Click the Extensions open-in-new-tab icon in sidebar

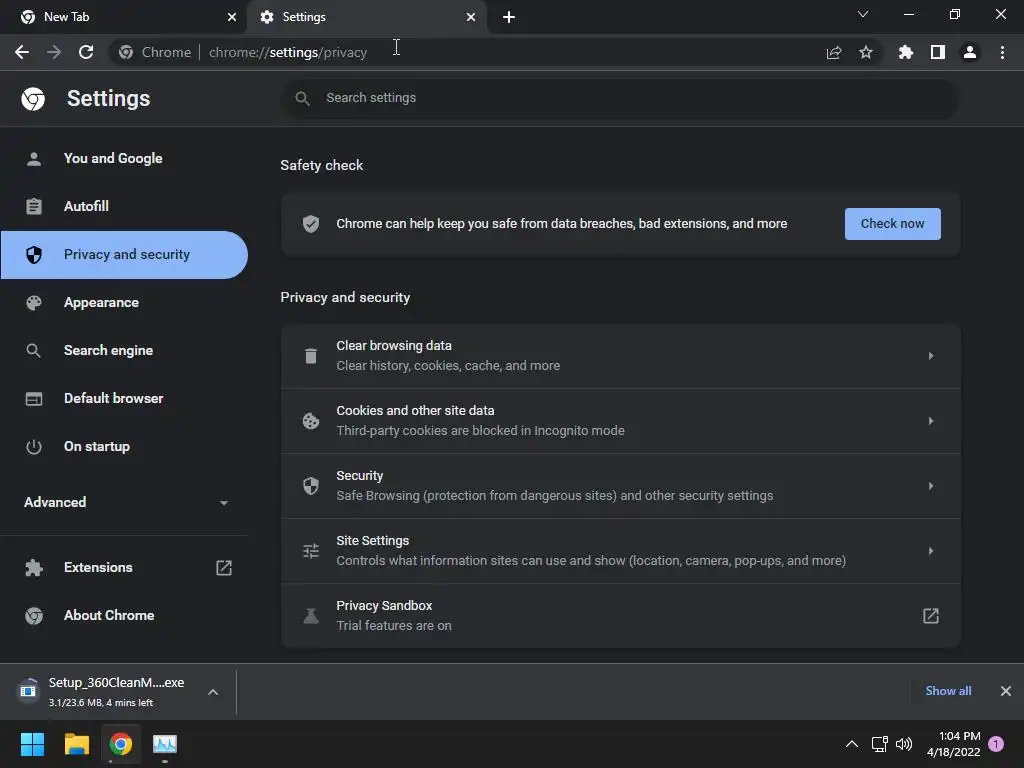pyautogui.click(x=224, y=568)
